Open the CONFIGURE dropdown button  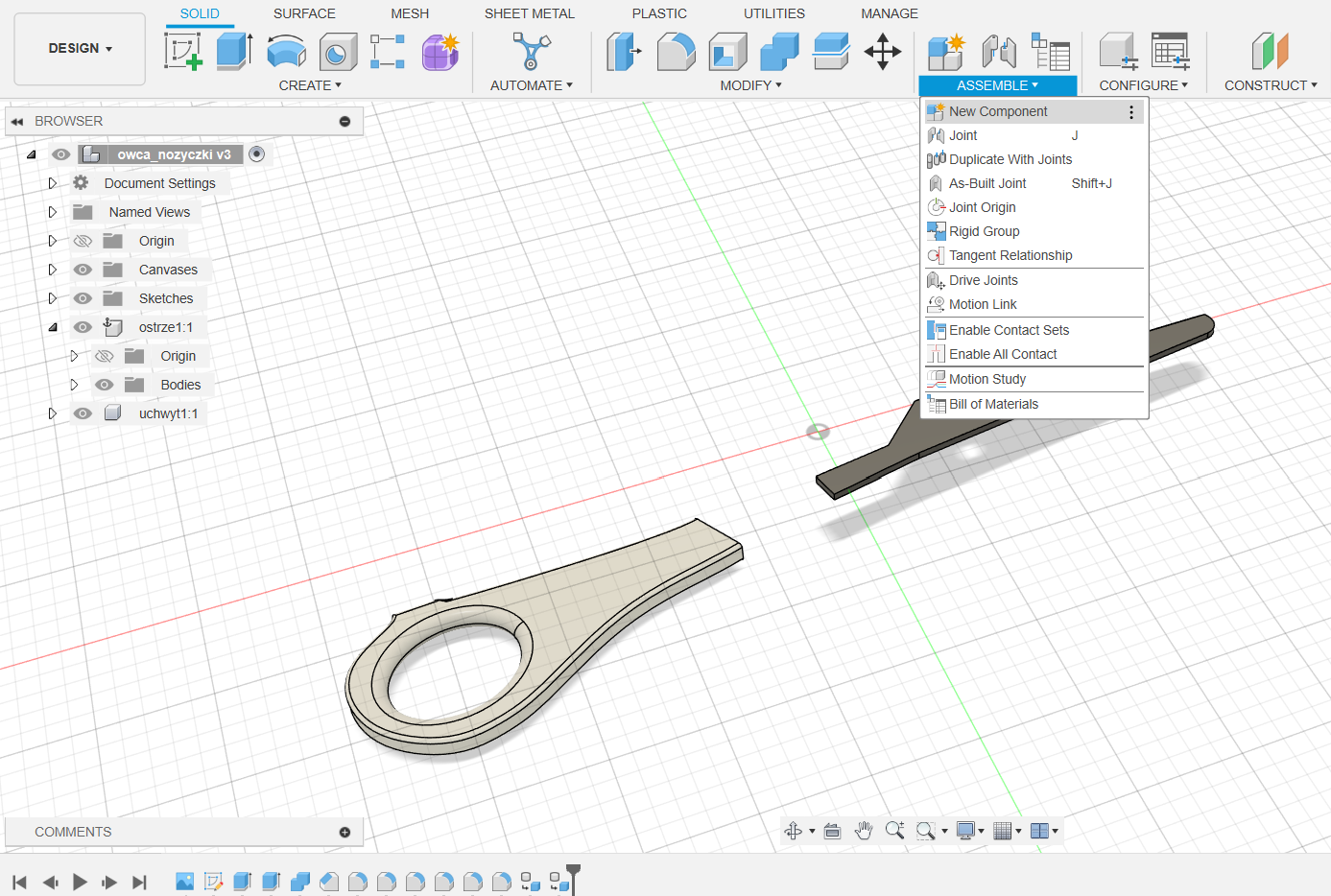(x=1143, y=85)
